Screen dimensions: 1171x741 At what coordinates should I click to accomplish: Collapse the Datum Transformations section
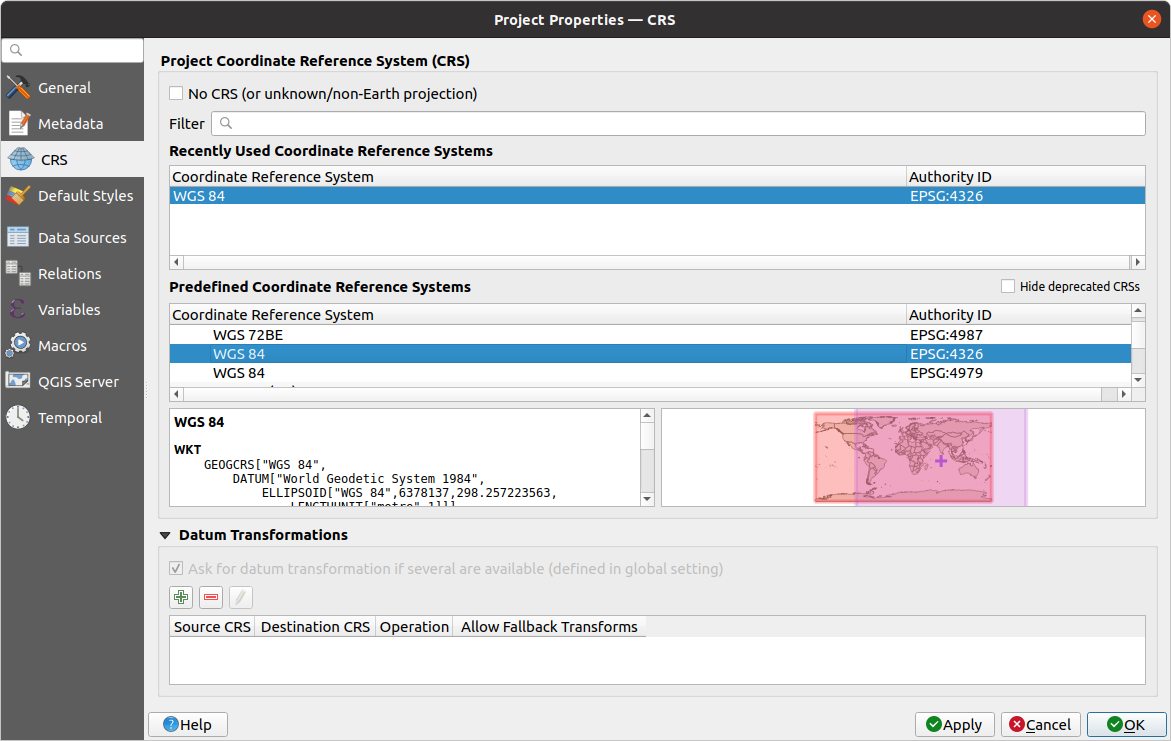pos(166,535)
